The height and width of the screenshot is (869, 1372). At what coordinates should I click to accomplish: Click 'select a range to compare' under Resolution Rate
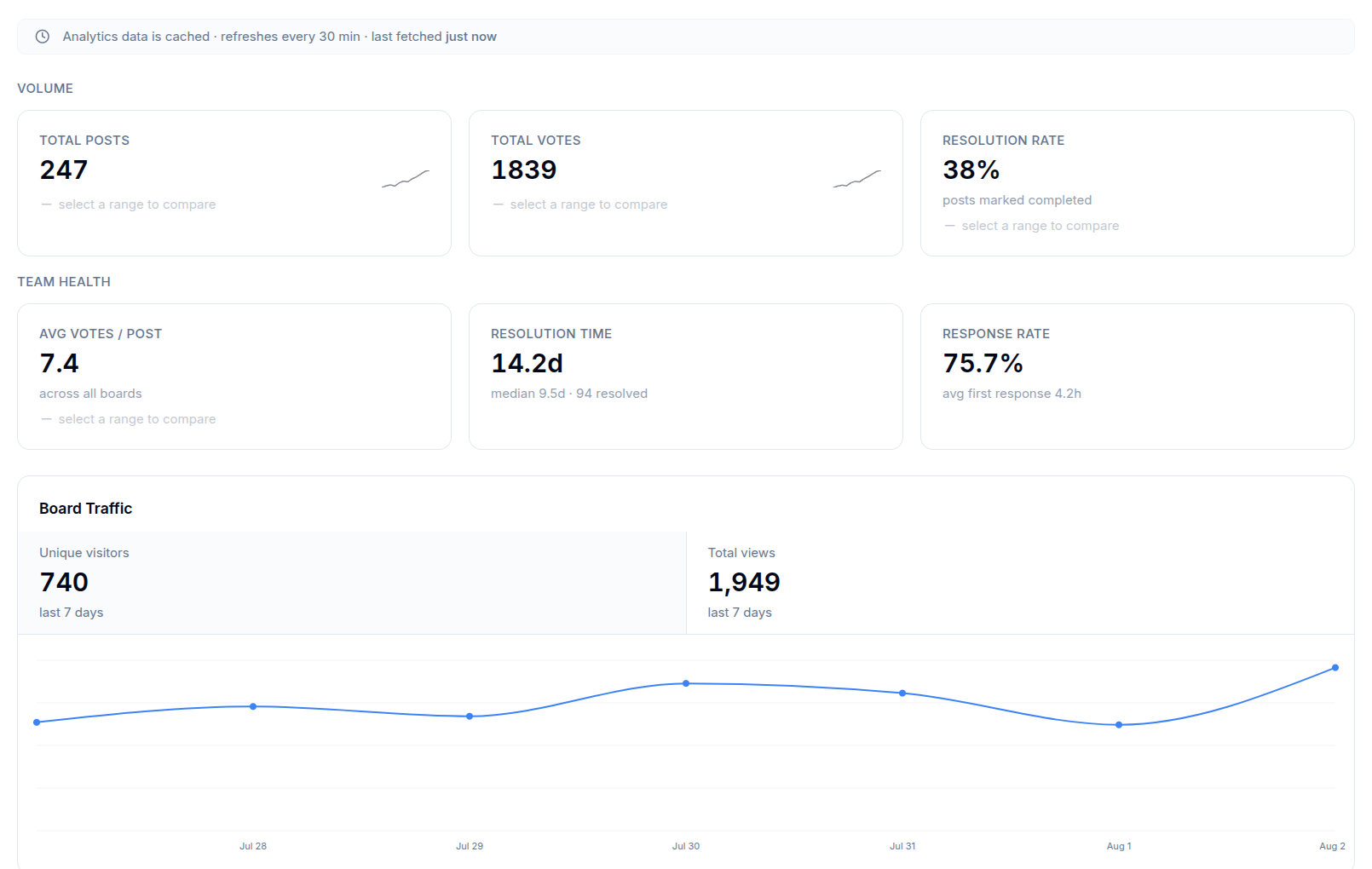[1041, 226]
